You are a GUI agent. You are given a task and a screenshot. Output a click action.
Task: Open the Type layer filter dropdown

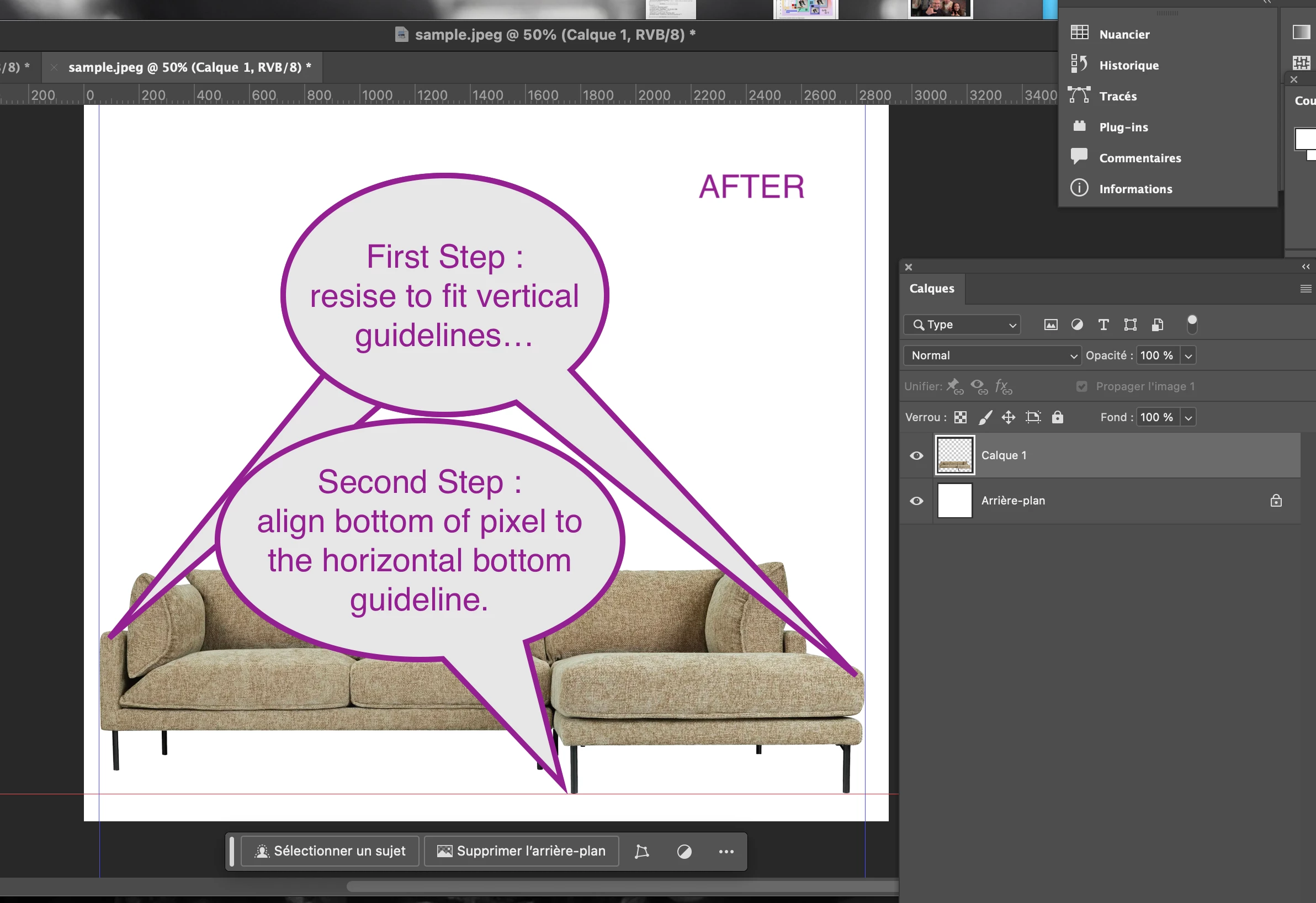tap(962, 325)
